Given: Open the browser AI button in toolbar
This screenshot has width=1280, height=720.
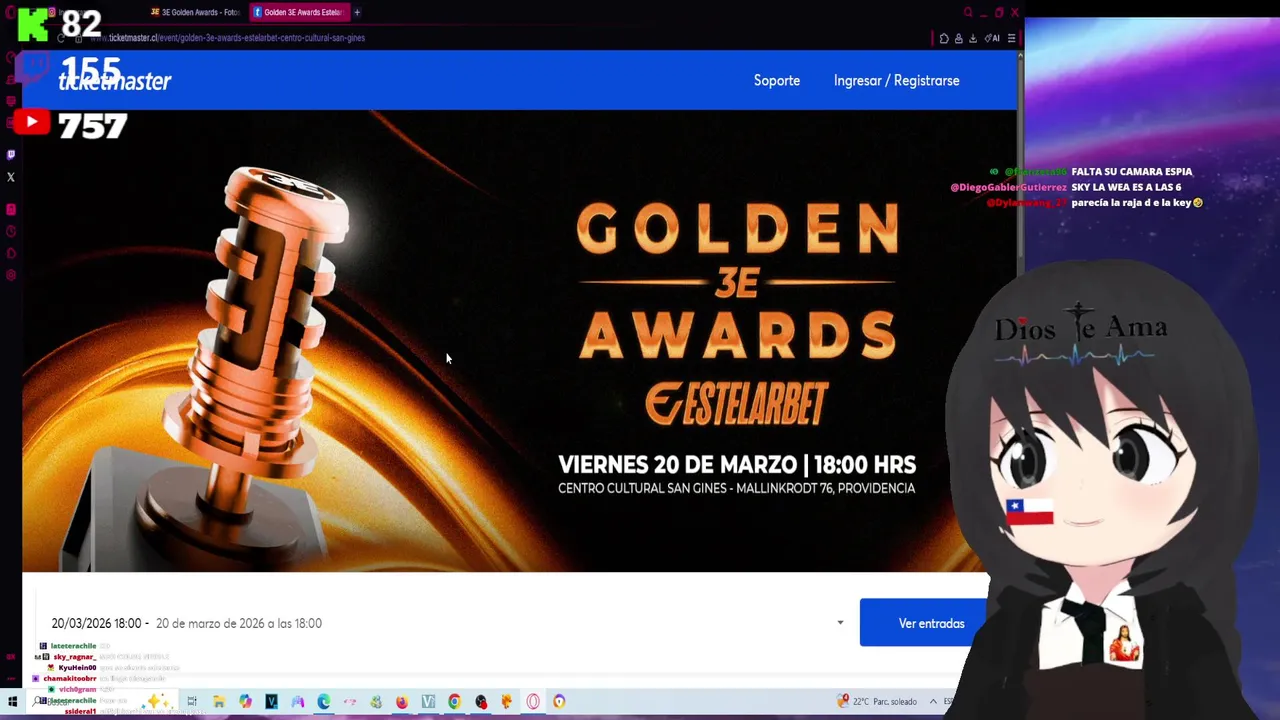Looking at the screenshot, I should coord(992,38).
